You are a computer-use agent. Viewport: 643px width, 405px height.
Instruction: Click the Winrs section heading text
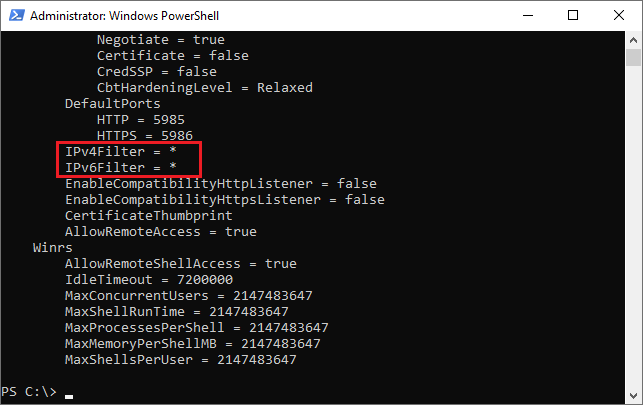coord(52,248)
